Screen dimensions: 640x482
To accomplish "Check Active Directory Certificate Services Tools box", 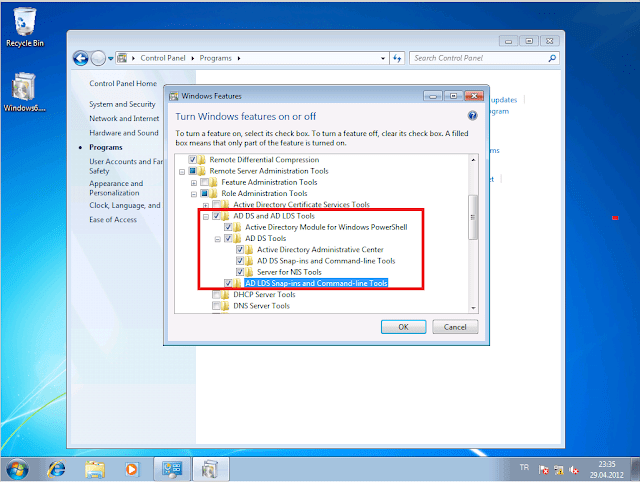I will point(217,204).
